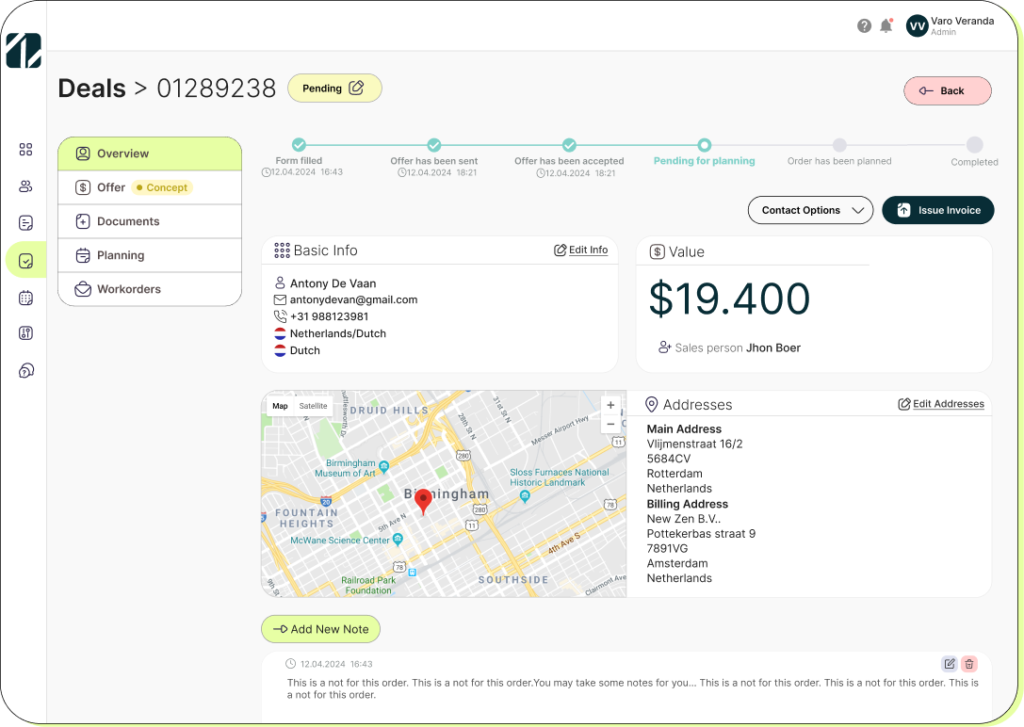This screenshot has height=727, width=1024.
Task: Expand the Contact Options dropdown
Action: pos(810,210)
